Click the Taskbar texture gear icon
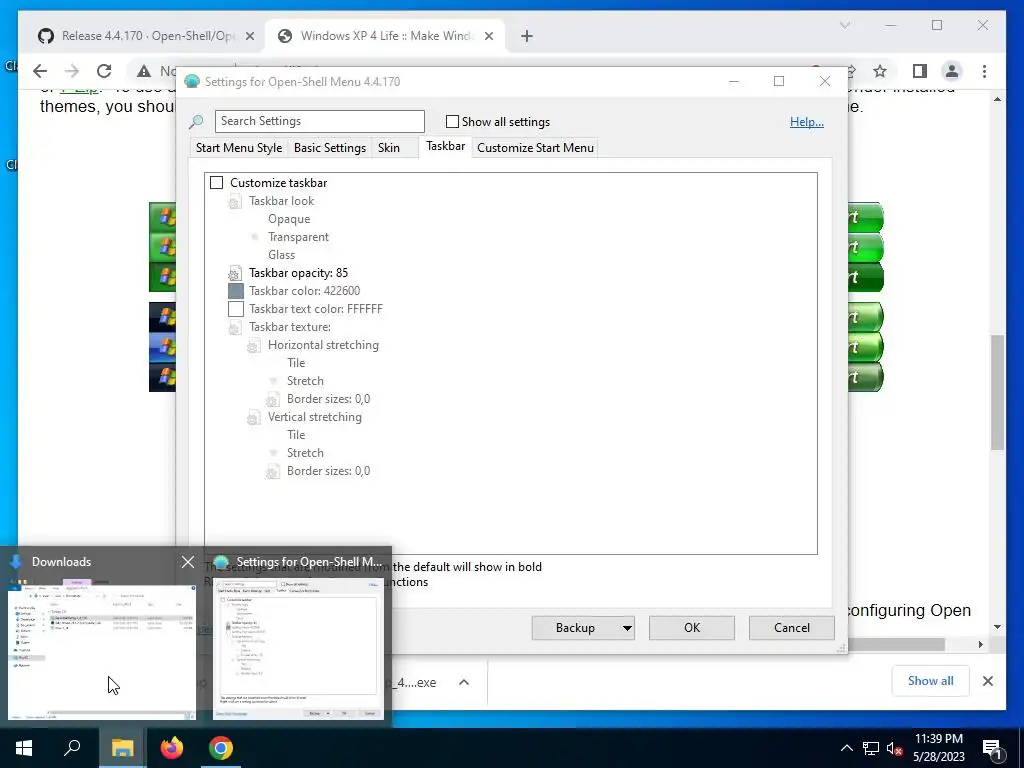The image size is (1024, 768). tap(234, 328)
